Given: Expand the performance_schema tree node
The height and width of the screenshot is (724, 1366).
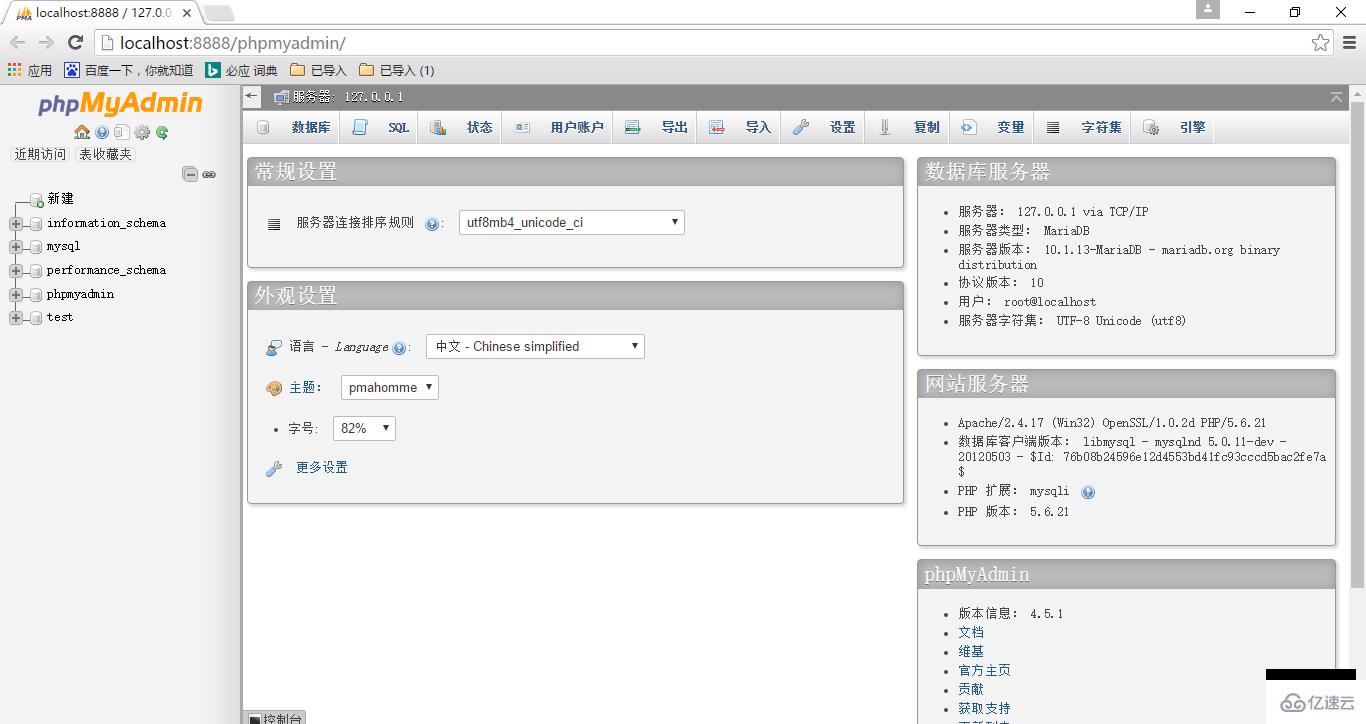Looking at the screenshot, I should tap(15, 271).
